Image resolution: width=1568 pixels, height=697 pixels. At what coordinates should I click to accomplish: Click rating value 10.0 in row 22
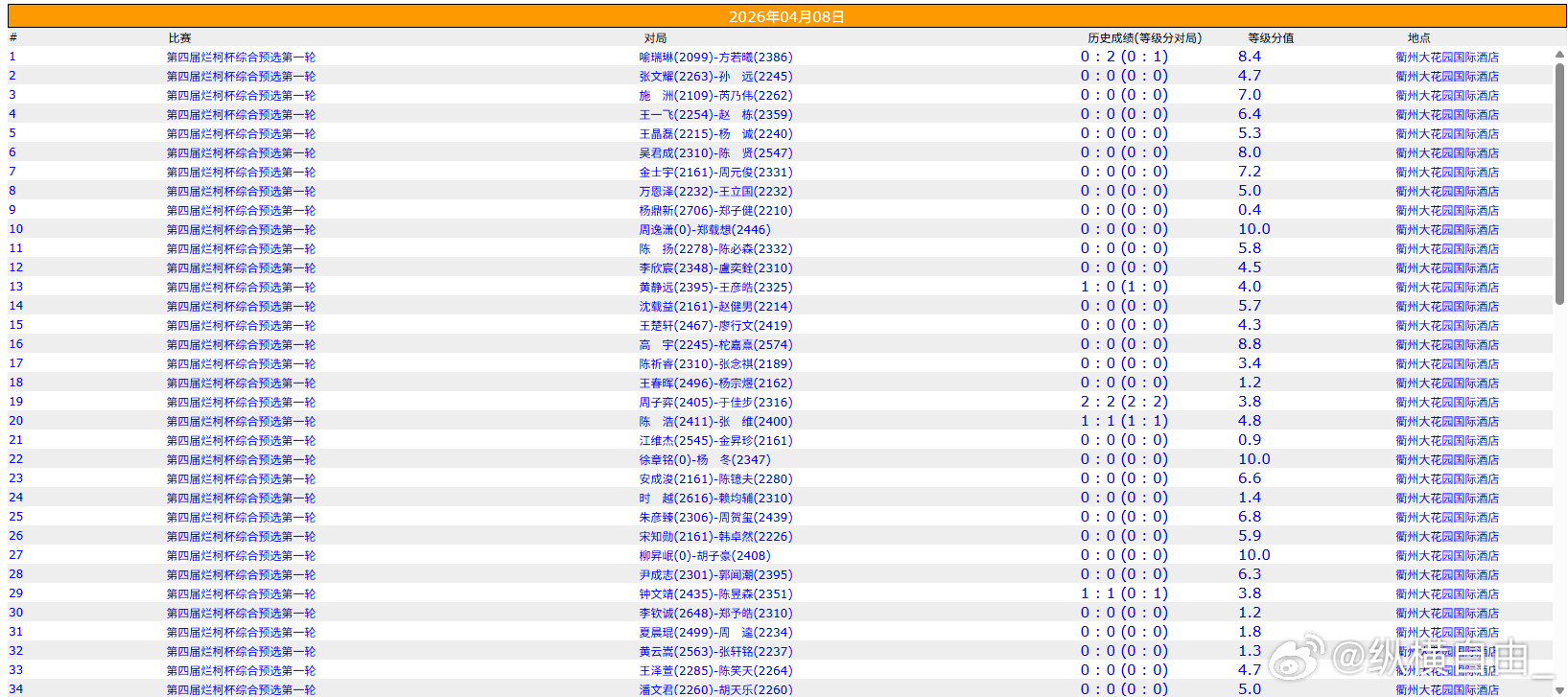point(1253,459)
